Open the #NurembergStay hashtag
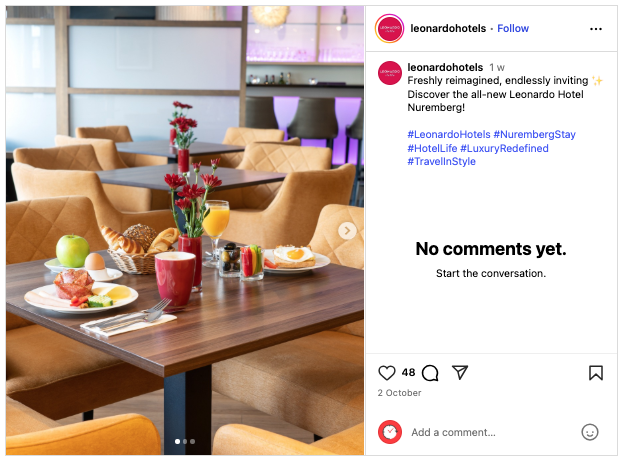Screen dimensions: 622x460 coord(534,134)
